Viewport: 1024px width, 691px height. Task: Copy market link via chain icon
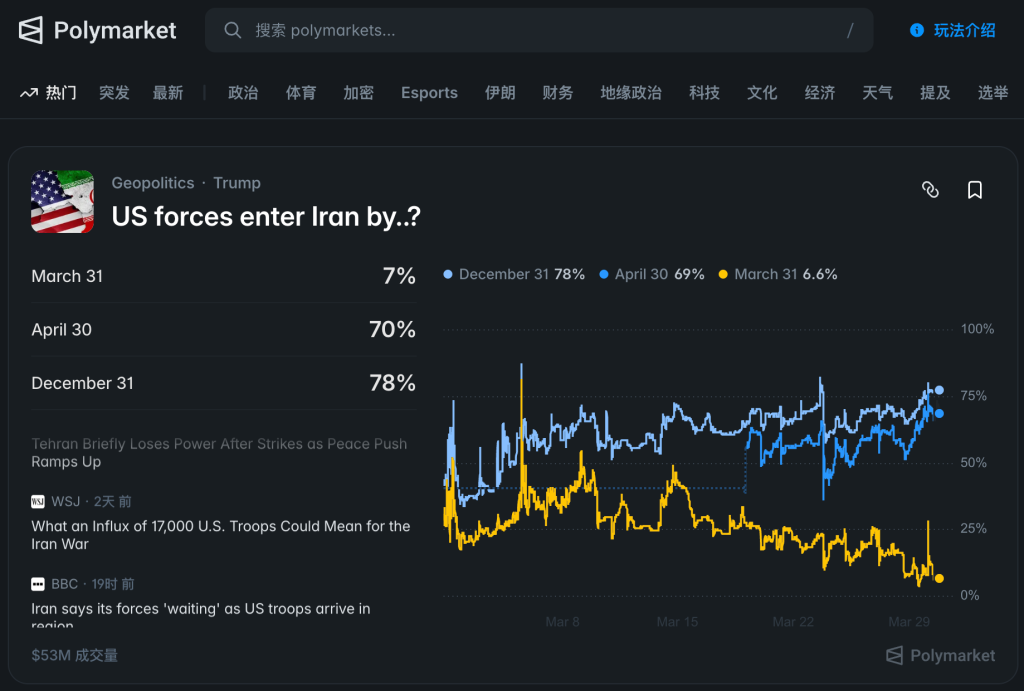coord(930,190)
